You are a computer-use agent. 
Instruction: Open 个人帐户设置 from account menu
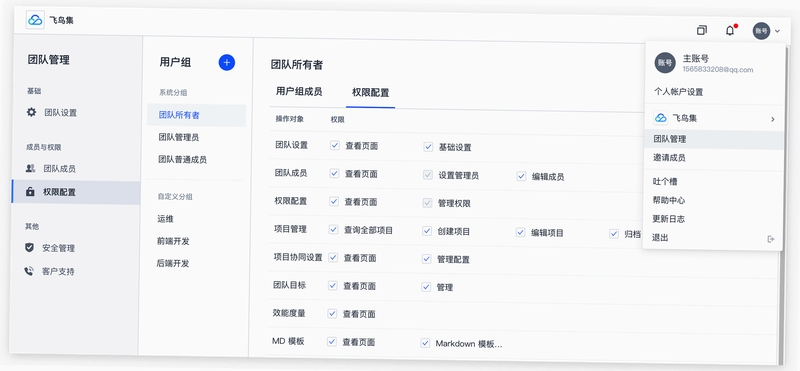(x=679, y=92)
